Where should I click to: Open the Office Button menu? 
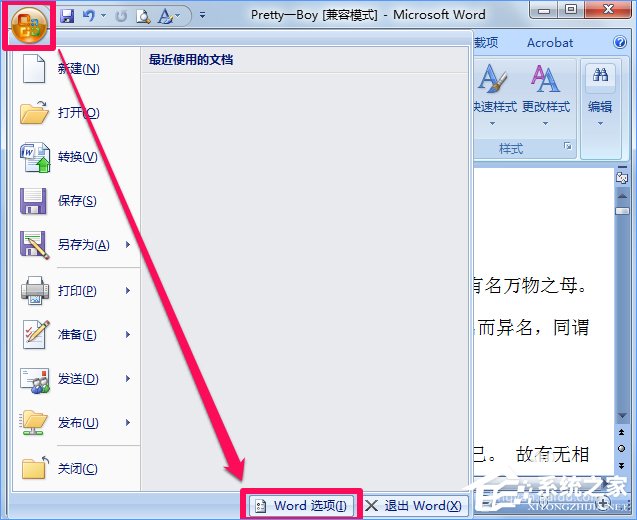pos(29,25)
